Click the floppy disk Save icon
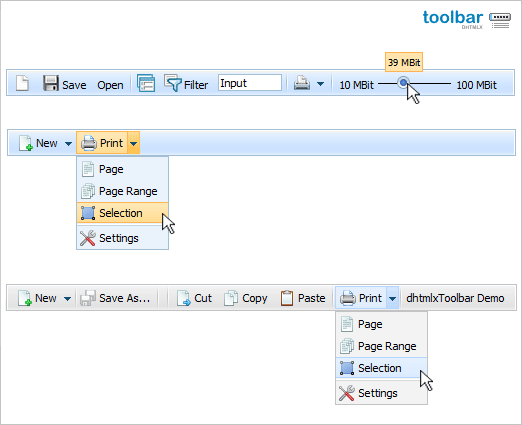 pos(51,83)
